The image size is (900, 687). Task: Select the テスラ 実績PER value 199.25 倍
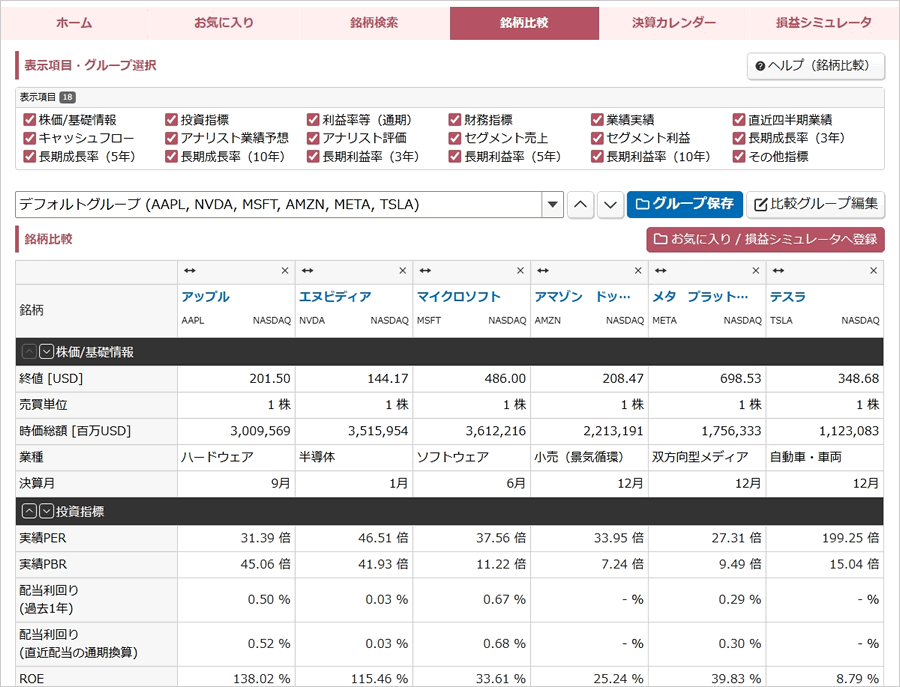click(850, 538)
